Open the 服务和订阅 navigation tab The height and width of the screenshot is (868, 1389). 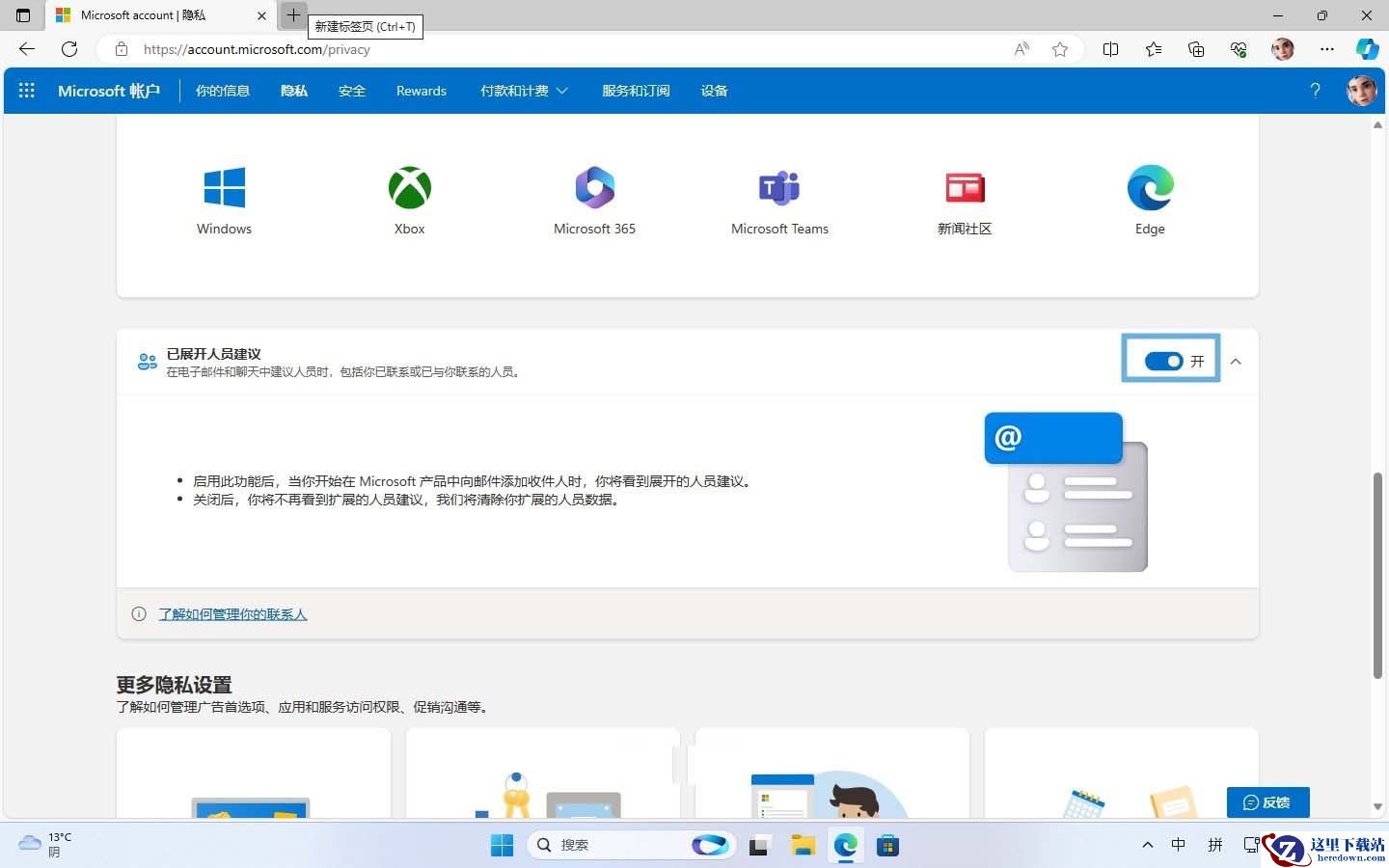click(636, 91)
